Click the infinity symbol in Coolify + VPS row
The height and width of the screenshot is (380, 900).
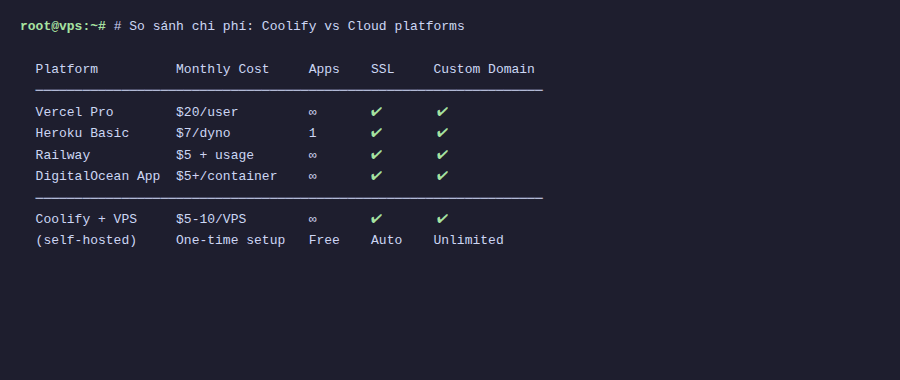click(x=313, y=219)
